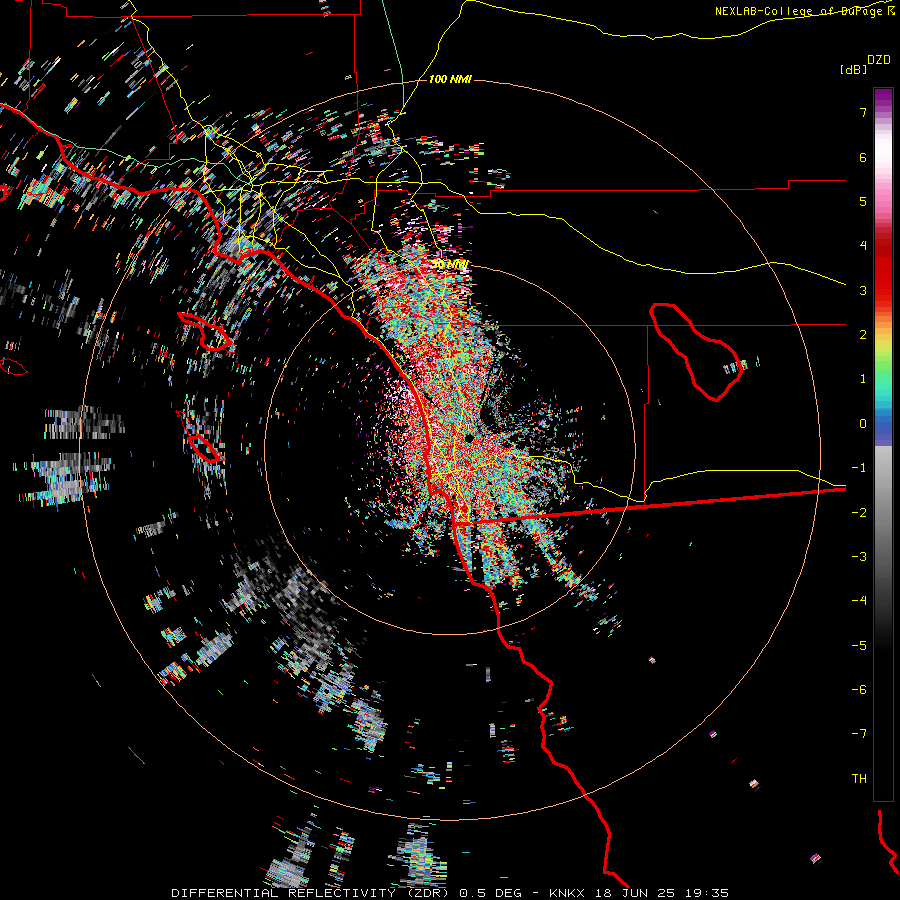Select the -5 value on the color scale

click(x=859, y=646)
